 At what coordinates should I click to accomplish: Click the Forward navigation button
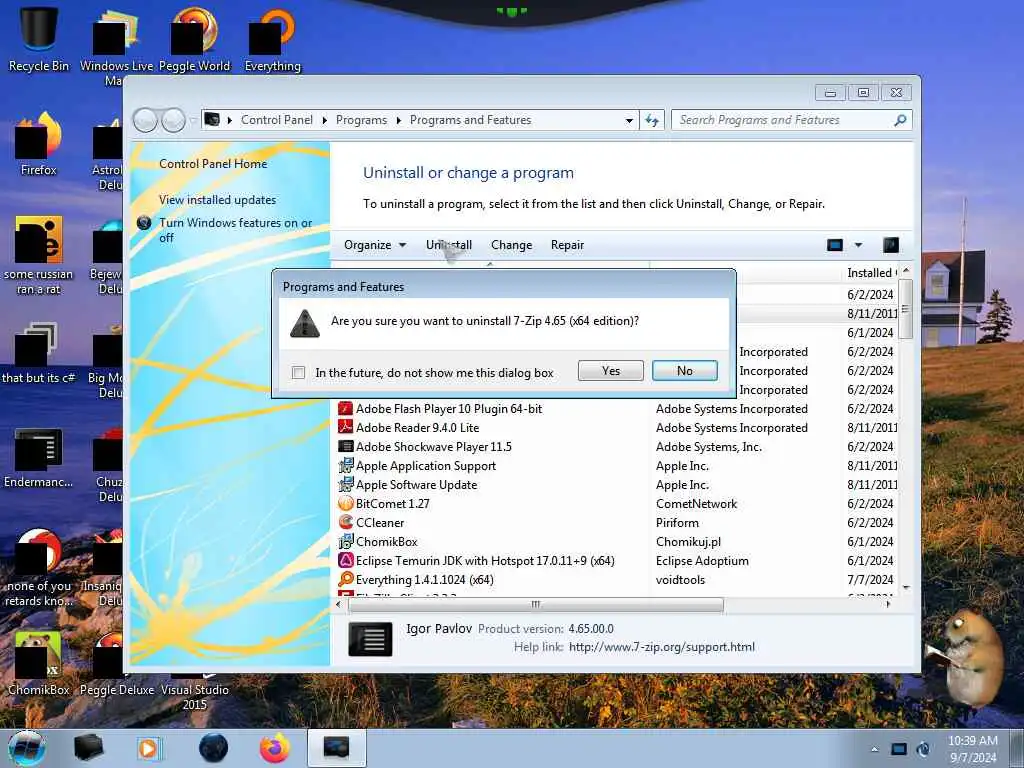point(173,120)
